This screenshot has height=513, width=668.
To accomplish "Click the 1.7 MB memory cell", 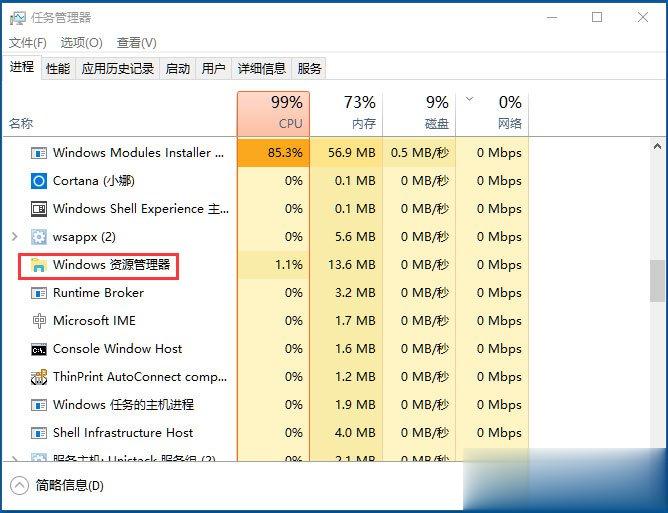I will (x=346, y=321).
